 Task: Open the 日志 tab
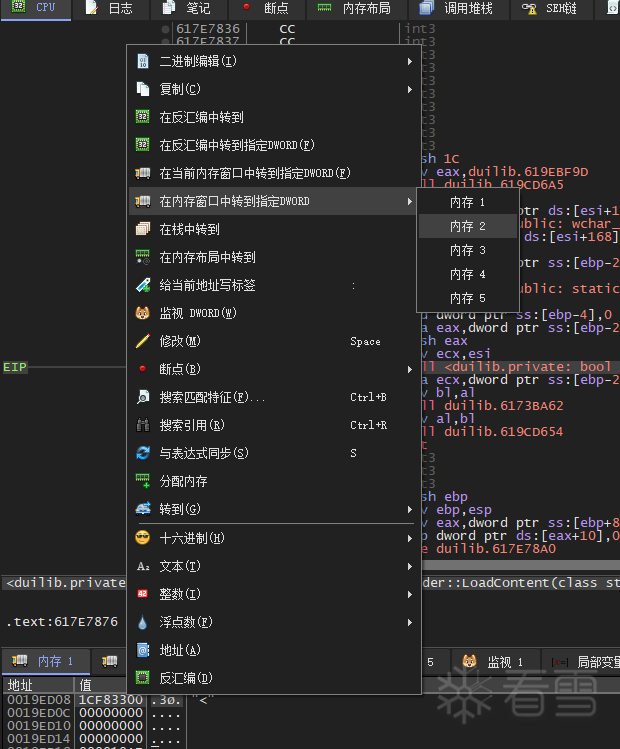click(109, 8)
